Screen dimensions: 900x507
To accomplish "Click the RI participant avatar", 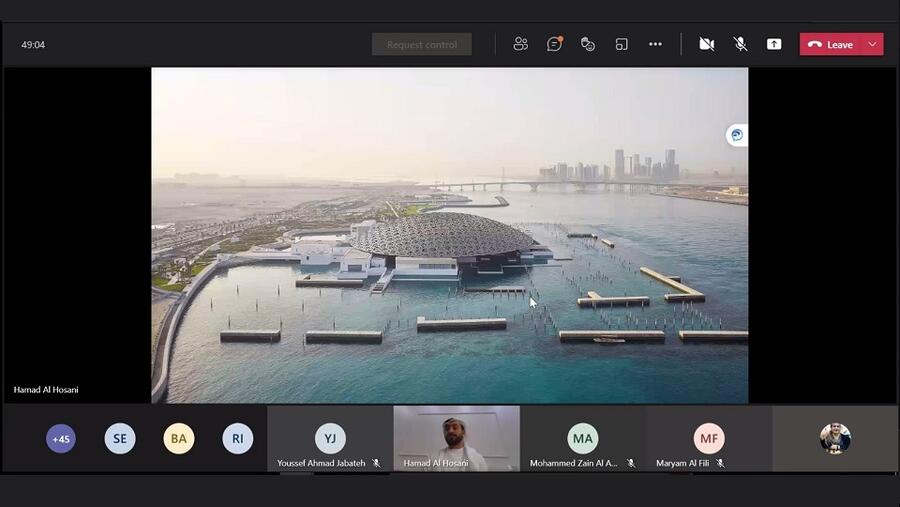I will pos(238,438).
